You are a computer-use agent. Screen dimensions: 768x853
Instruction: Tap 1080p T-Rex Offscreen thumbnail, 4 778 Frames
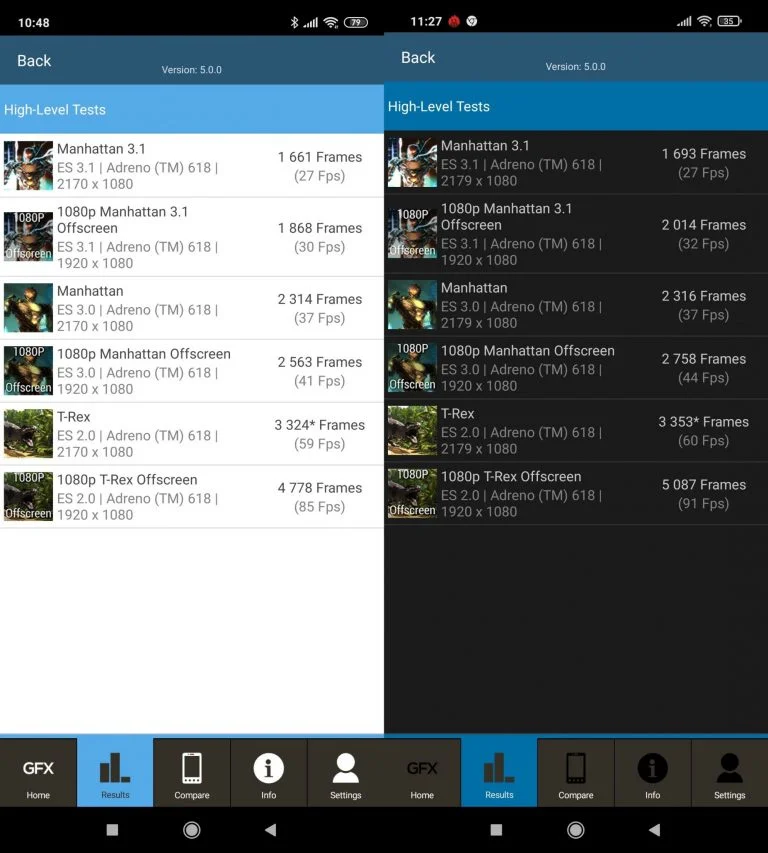[28, 496]
